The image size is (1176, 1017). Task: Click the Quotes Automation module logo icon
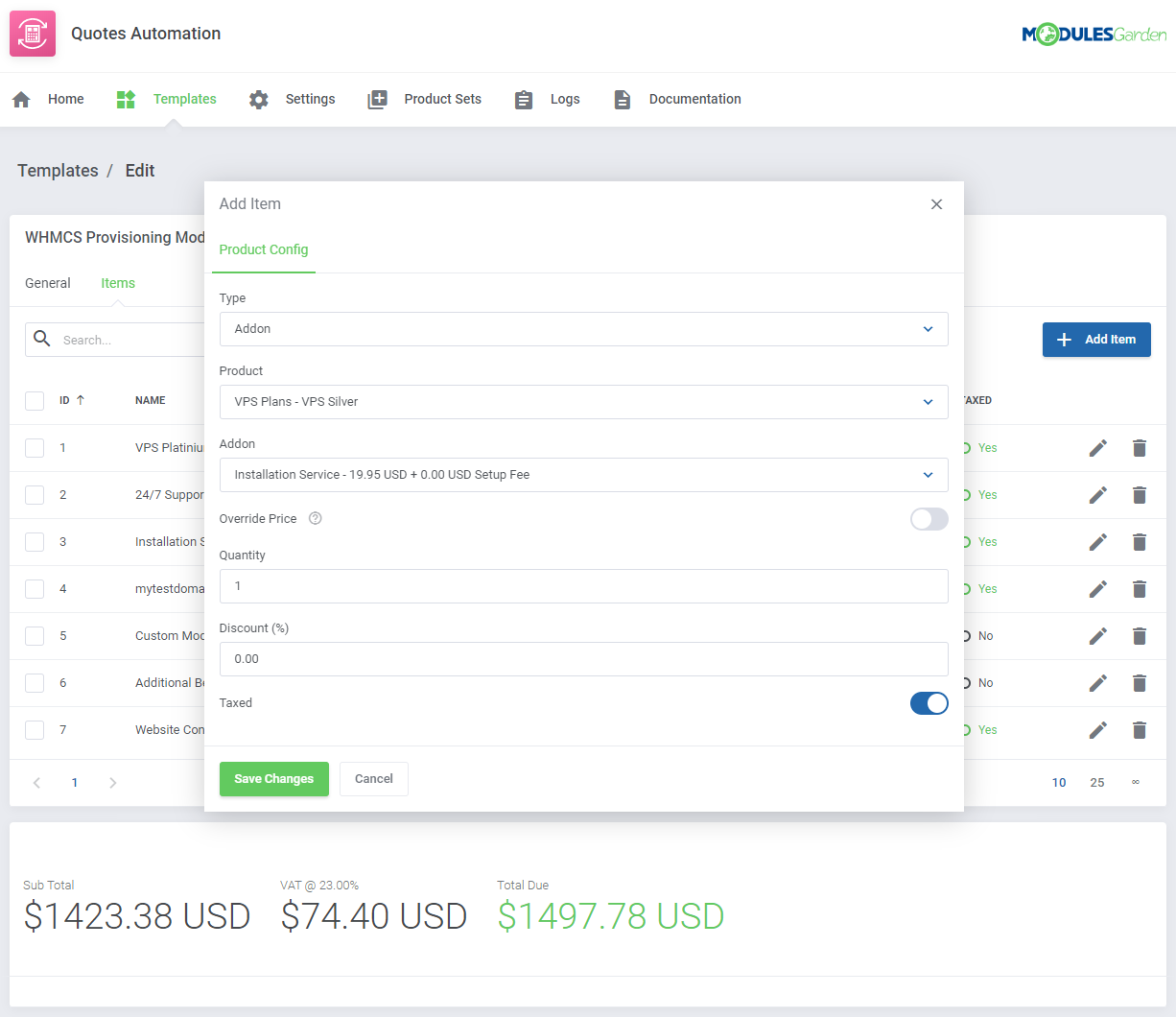click(32, 32)
